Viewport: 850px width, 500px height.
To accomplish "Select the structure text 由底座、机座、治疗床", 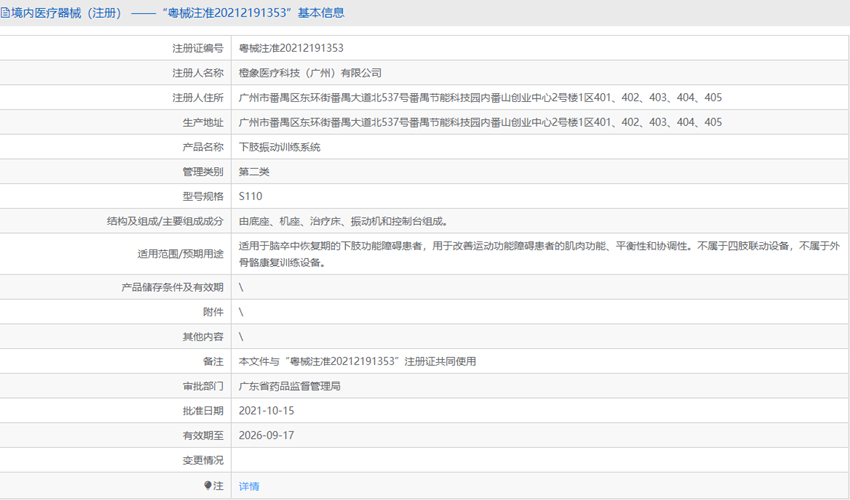I will pyautogui.click(x=343, y=221).
